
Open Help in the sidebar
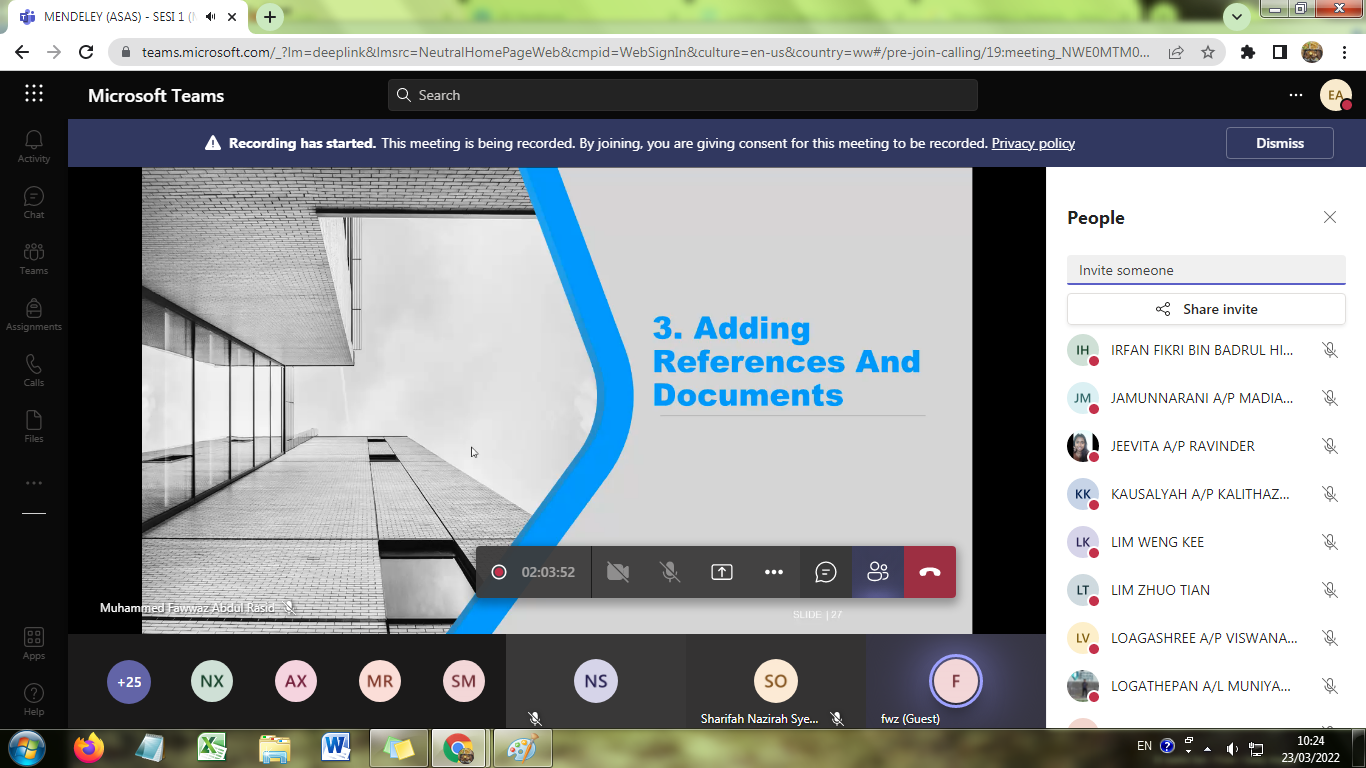tap(34, 700)
